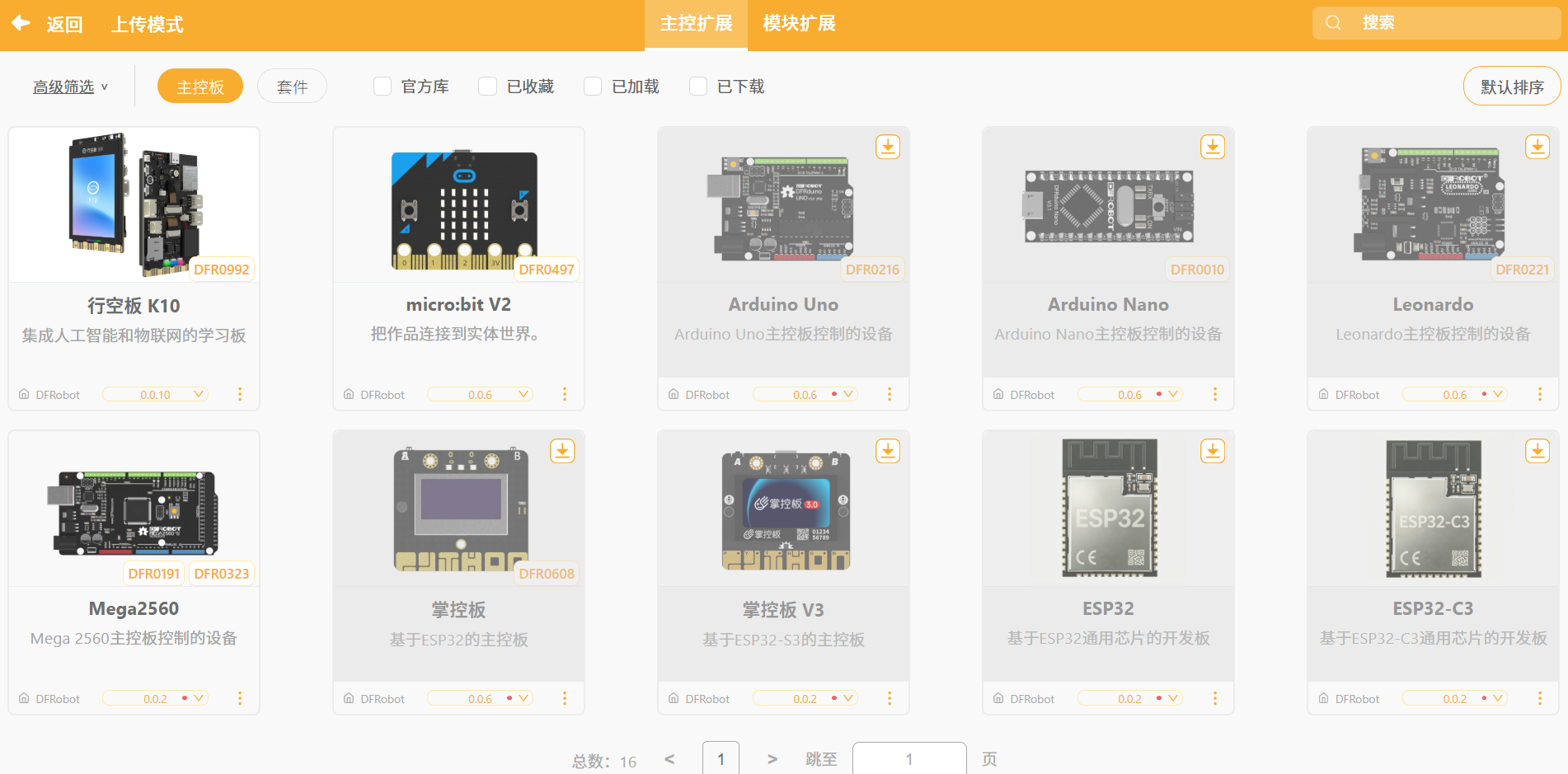
Task: Download the ESP32 board
Action: click(1213, 451)
